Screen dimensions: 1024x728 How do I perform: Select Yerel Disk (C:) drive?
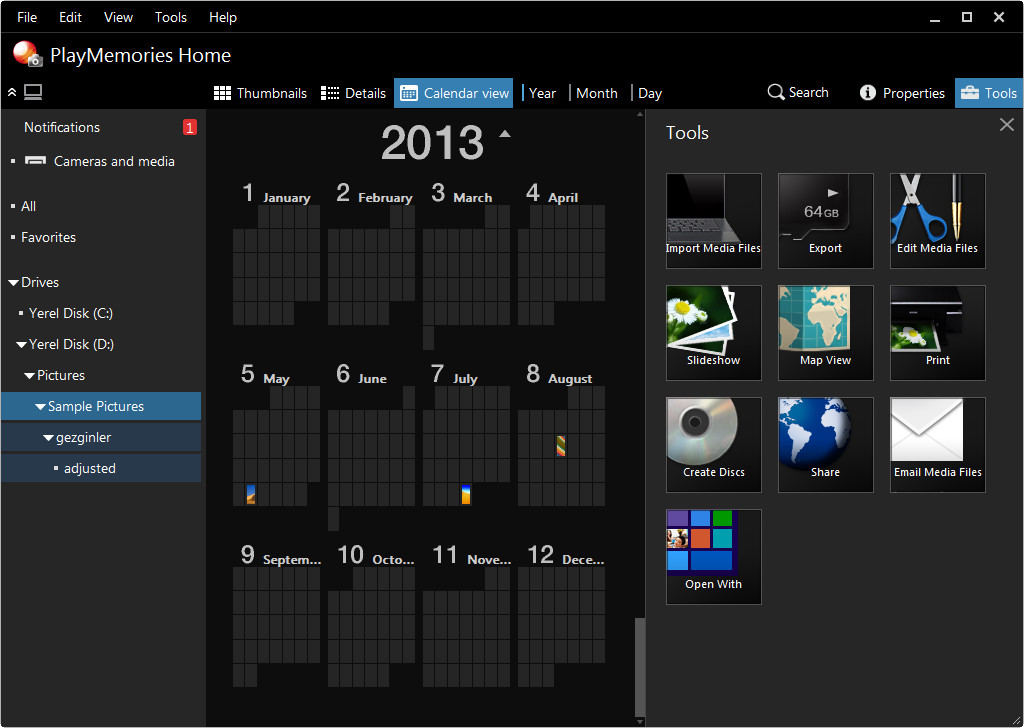(x=71, y=313)
